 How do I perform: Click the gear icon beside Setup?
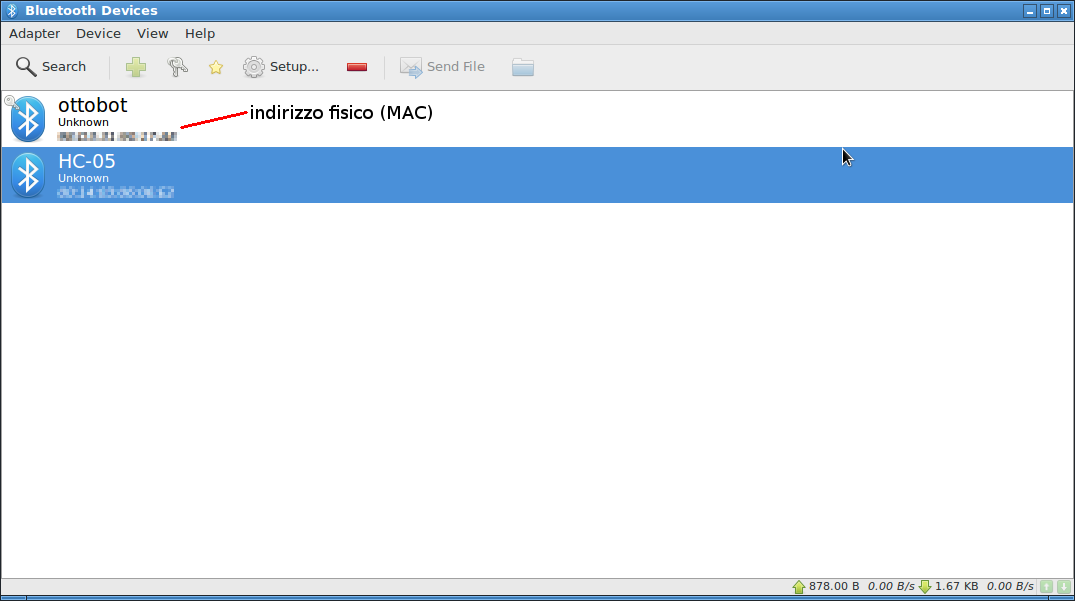(254, 66)
